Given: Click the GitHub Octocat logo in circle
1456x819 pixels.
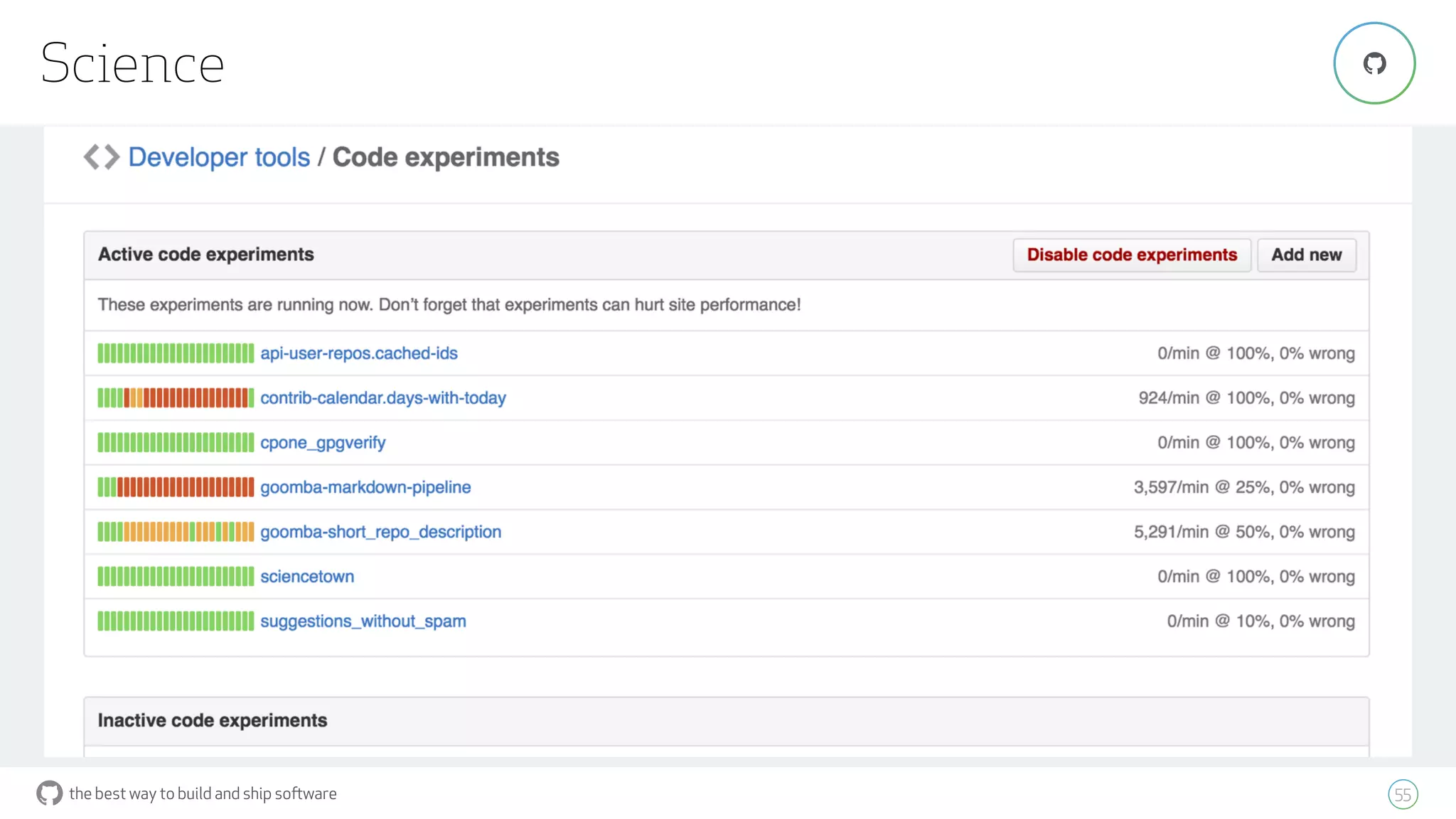Looking at the screenshot, I should 1374,63.
